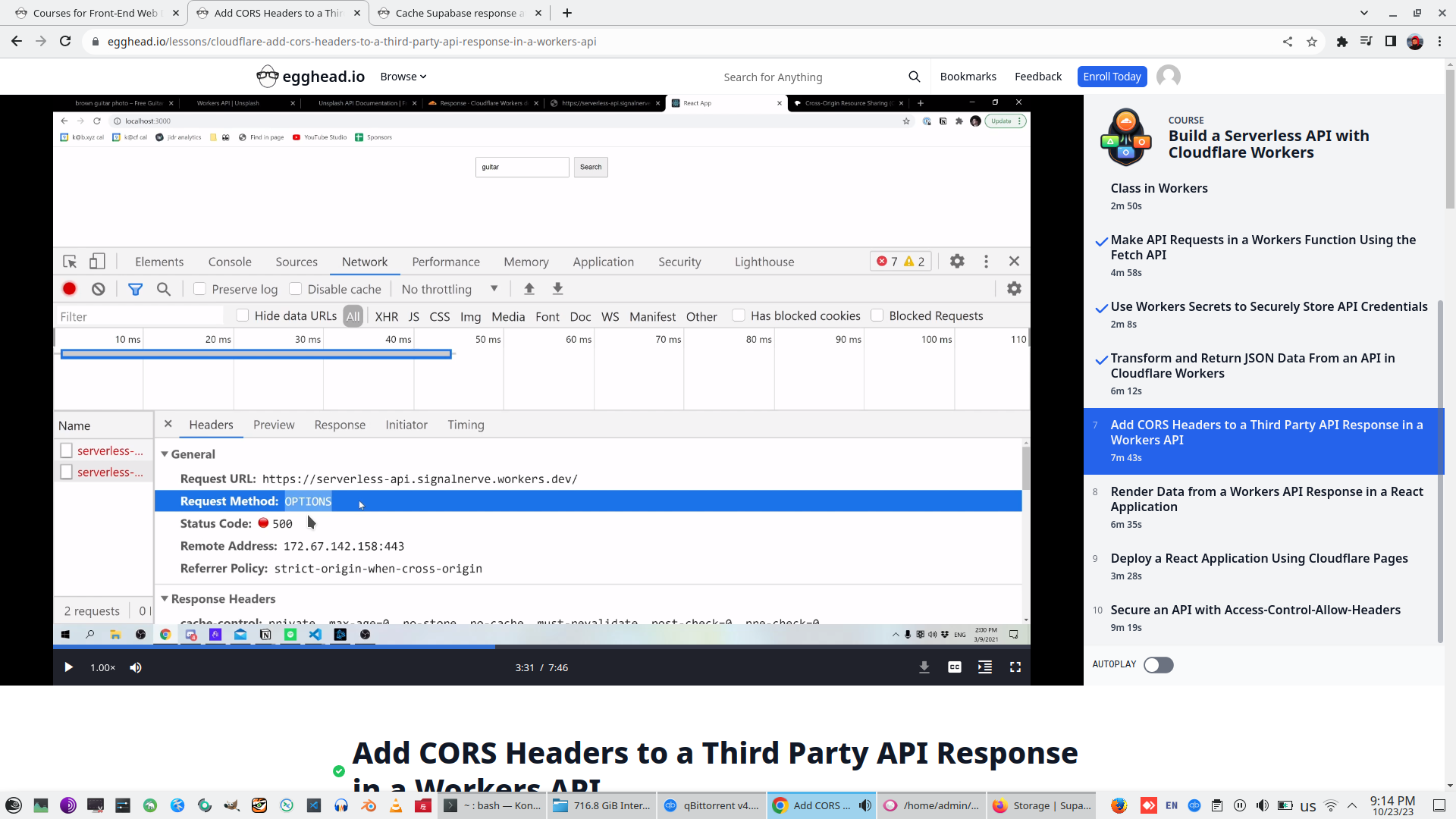Open the video transcript panel
This screenshot has height=819, width=1456.
984,667
